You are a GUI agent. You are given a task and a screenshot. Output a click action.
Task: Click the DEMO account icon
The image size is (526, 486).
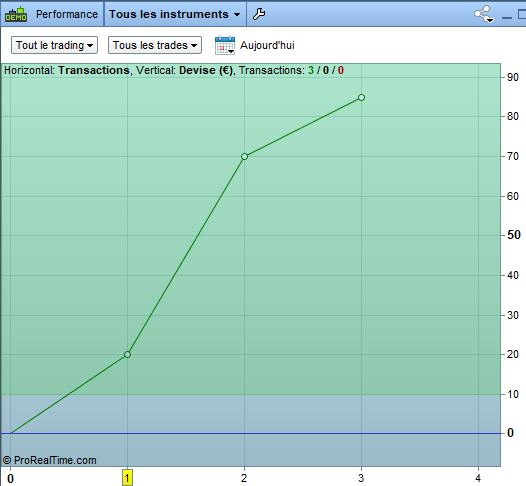coord(16,14)
